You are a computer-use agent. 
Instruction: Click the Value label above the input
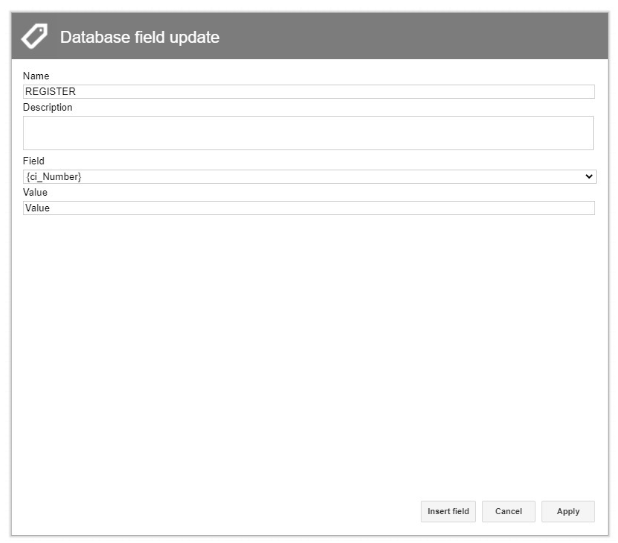tap(35, 192)
